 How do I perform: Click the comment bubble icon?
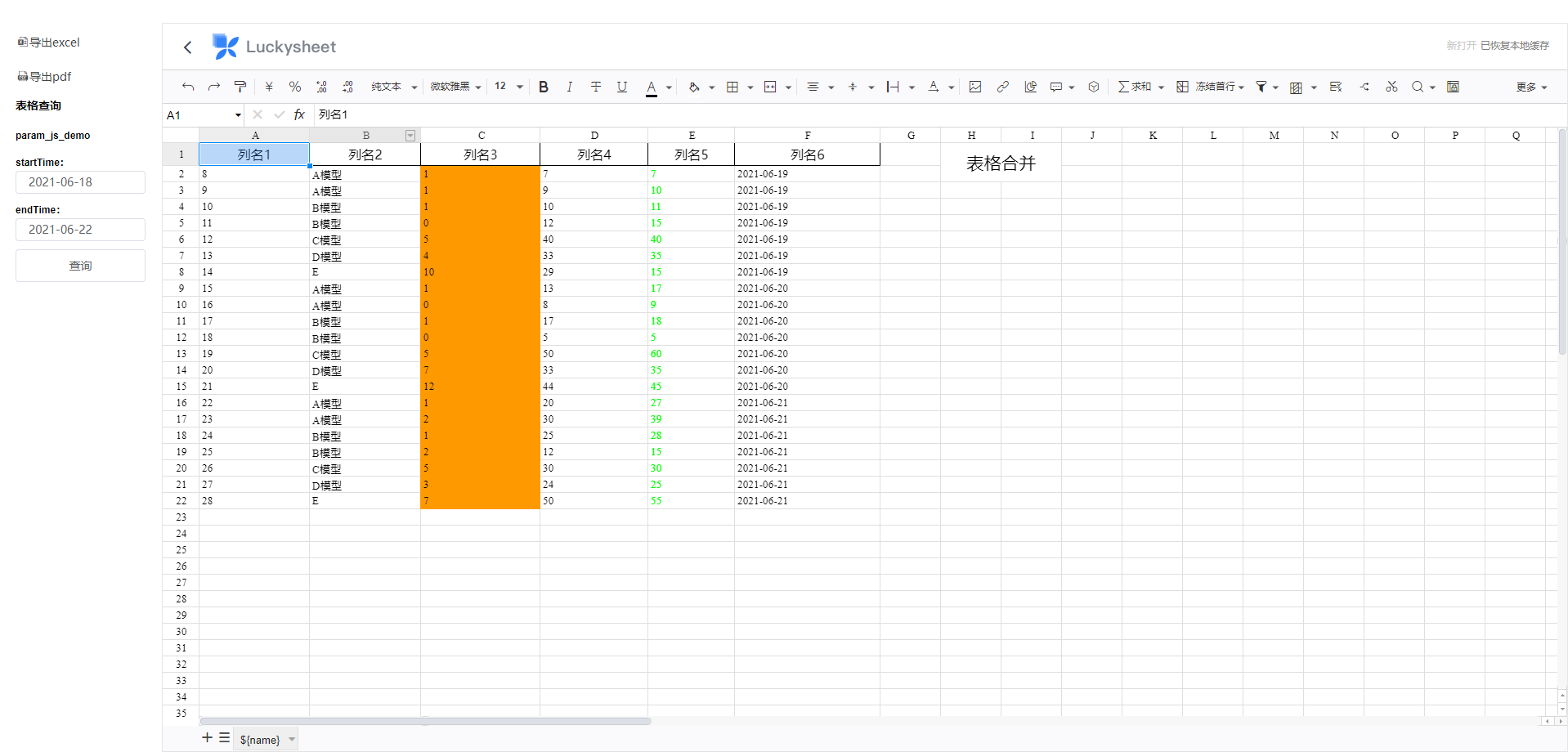point(1056,87)
